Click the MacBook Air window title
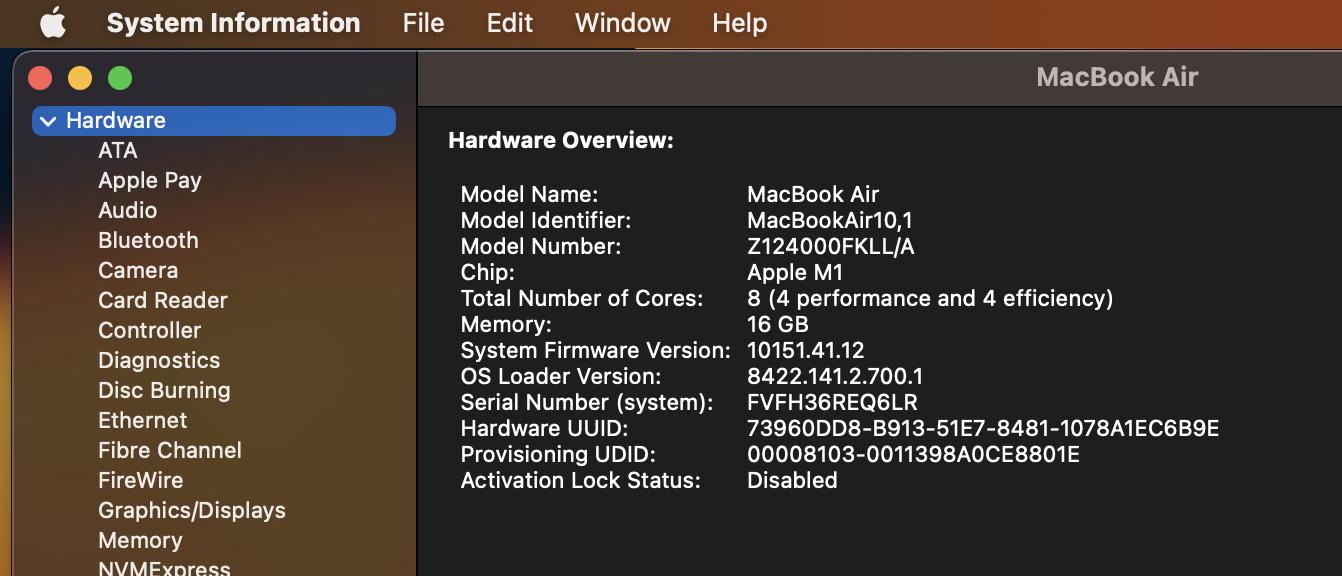 coord(1117,77)
